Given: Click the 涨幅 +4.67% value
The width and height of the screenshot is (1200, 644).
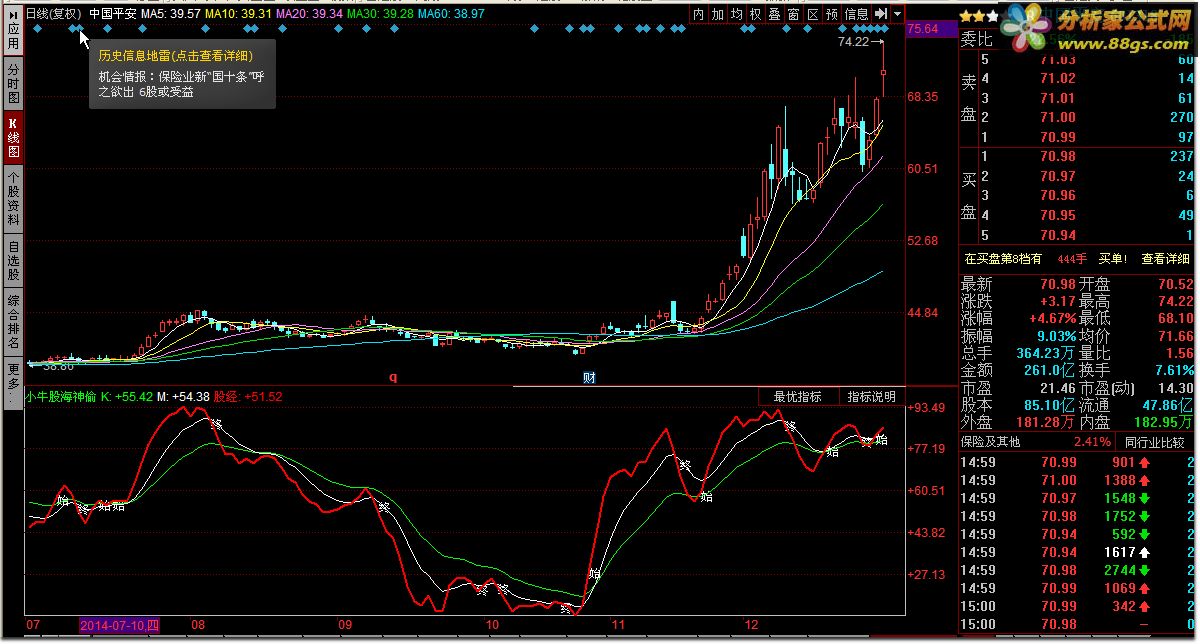Looking at the screenshot, I should click(x=1053, y=319).
